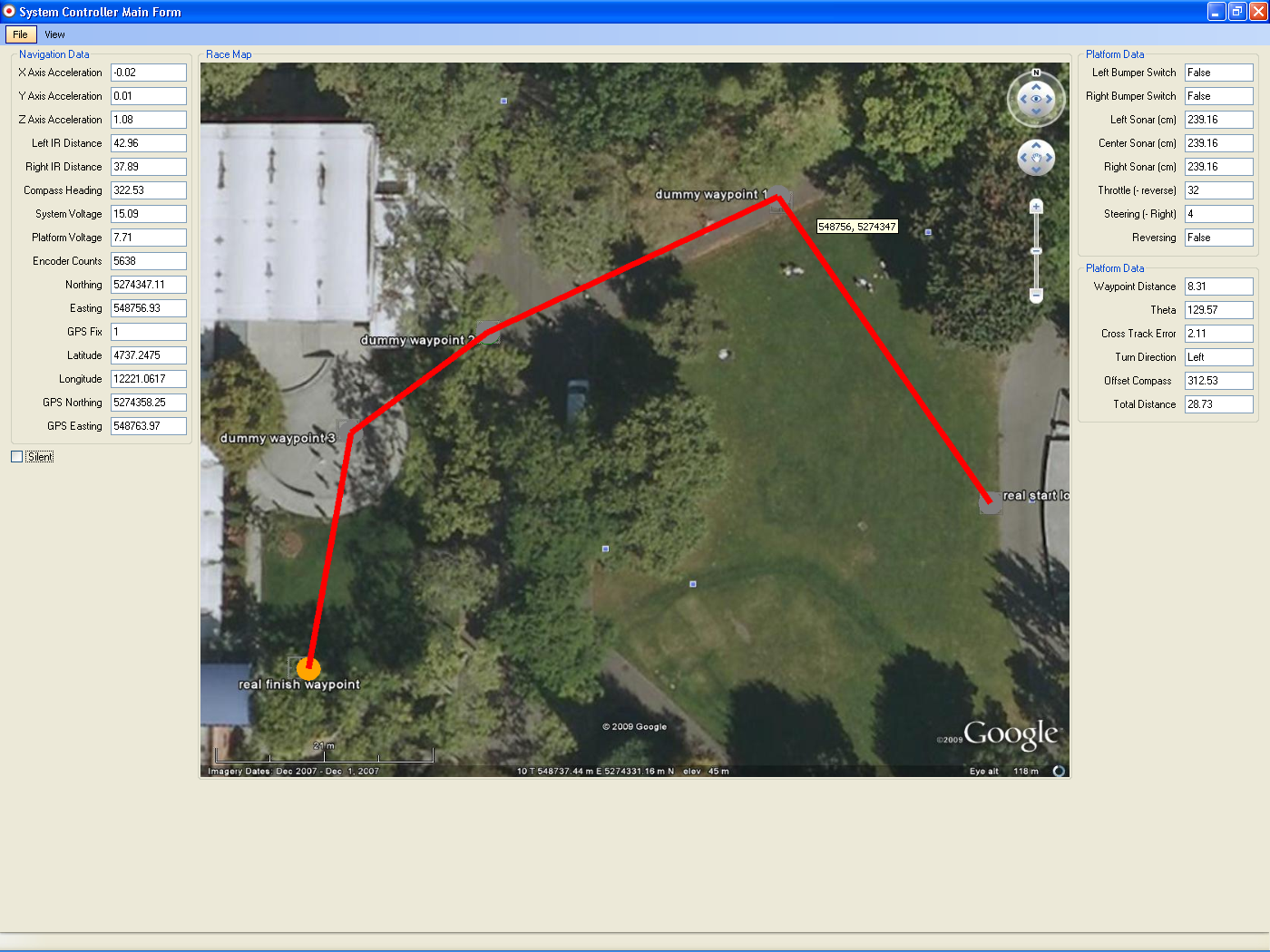Tilt the view up with the look joystick arrow

pyautogui.click(x=1036, y=88)
